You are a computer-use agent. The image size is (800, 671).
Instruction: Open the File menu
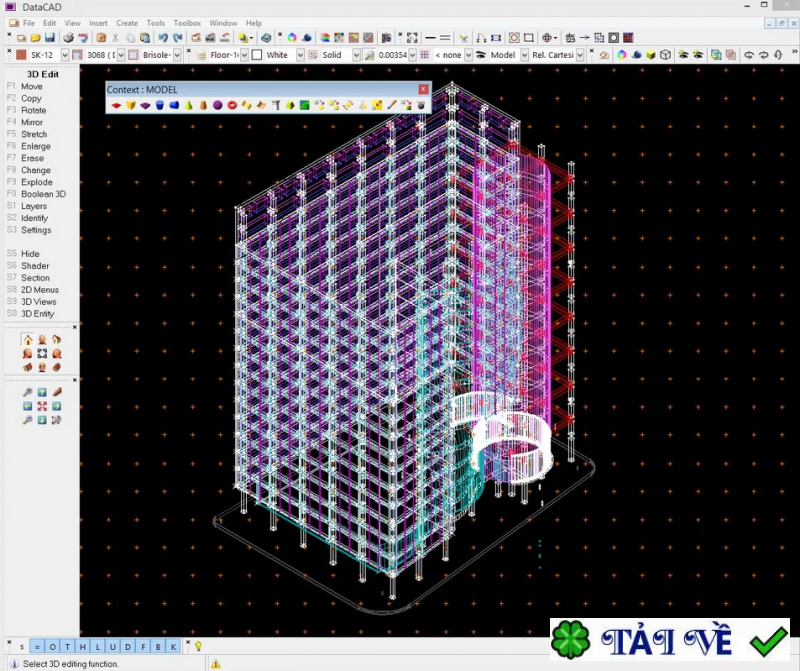coord(29,23)
